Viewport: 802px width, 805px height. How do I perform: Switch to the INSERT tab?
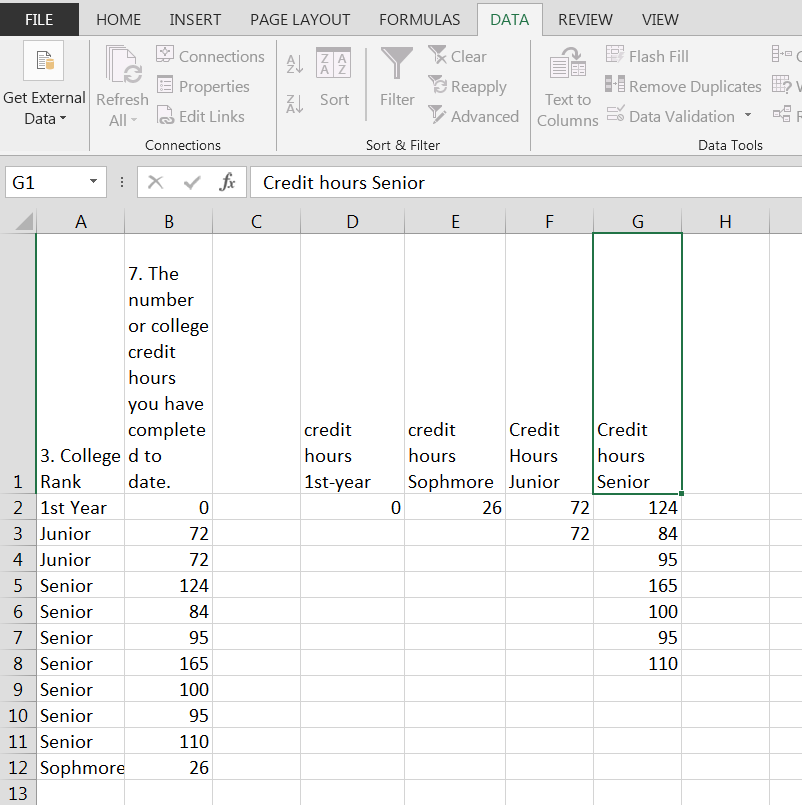coord(195,20)
